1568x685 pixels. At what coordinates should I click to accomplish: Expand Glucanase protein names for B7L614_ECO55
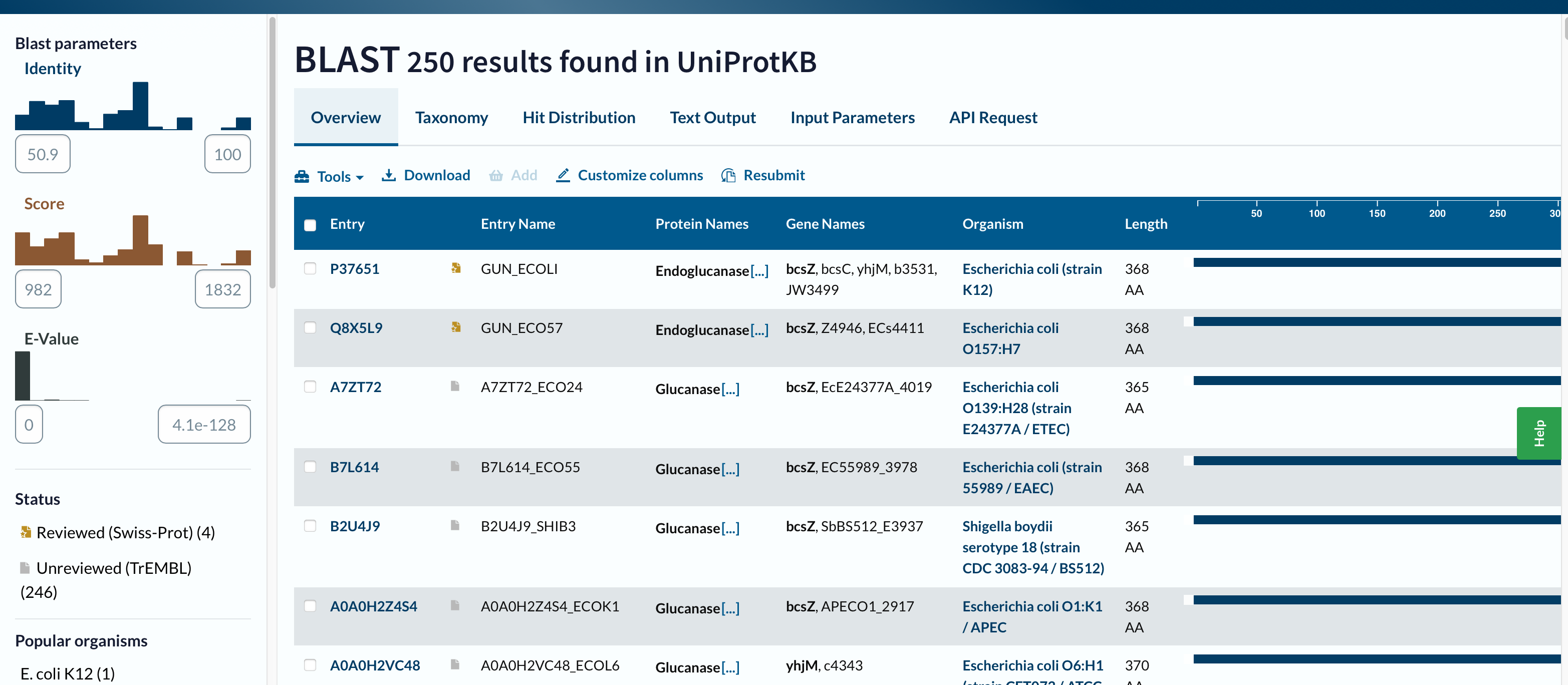click(x=730, y=469)
